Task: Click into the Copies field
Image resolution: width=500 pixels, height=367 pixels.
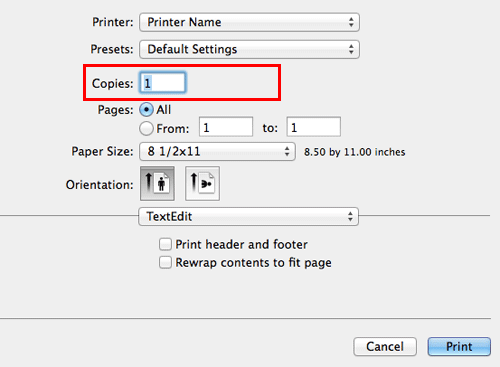Action: click(163, 83)
